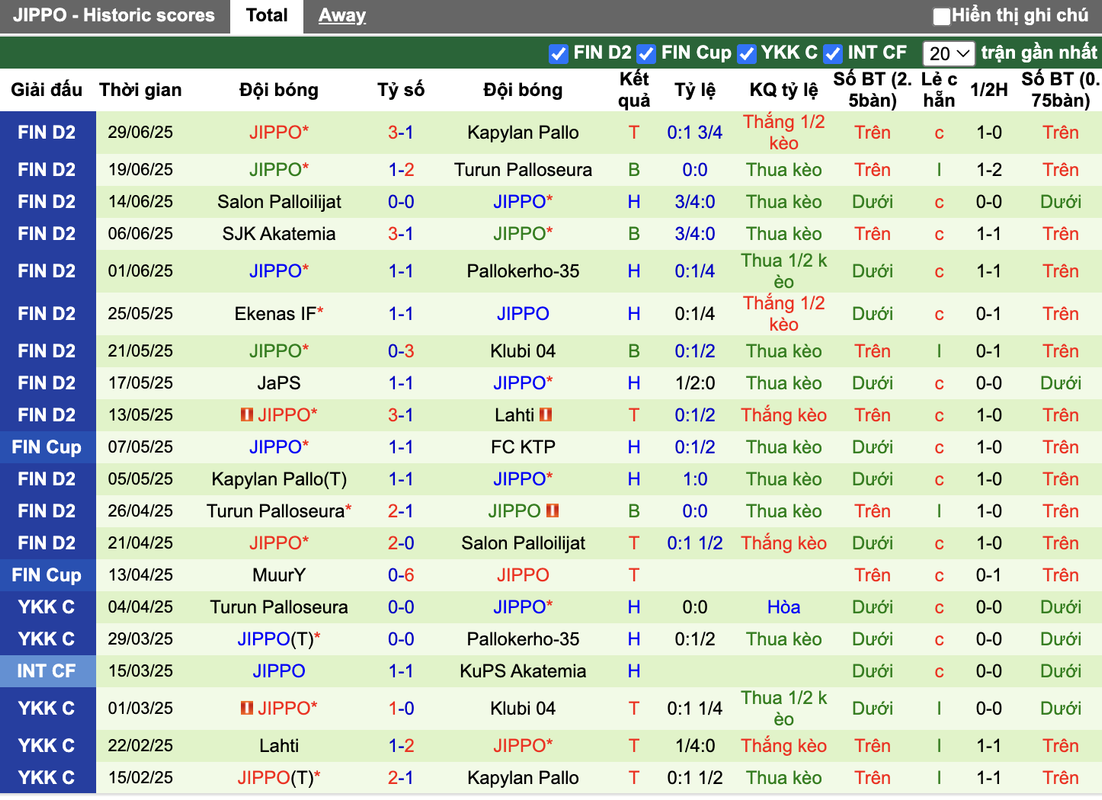Click the Thời gian column header
1102x800 pixels.
[140, 90]
